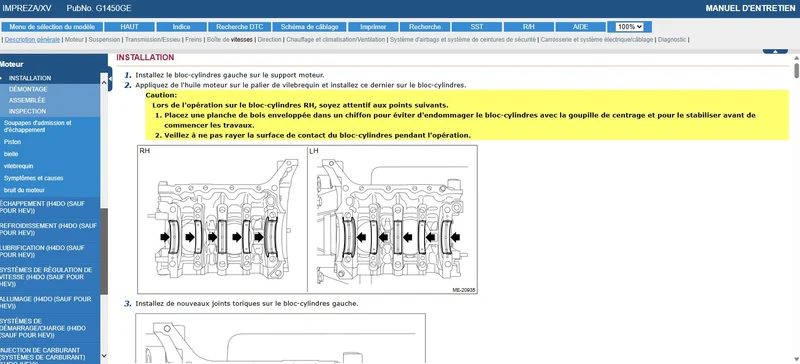Select Boîte de vitesses section
The image size is (800, 364).
pos(230,40)
